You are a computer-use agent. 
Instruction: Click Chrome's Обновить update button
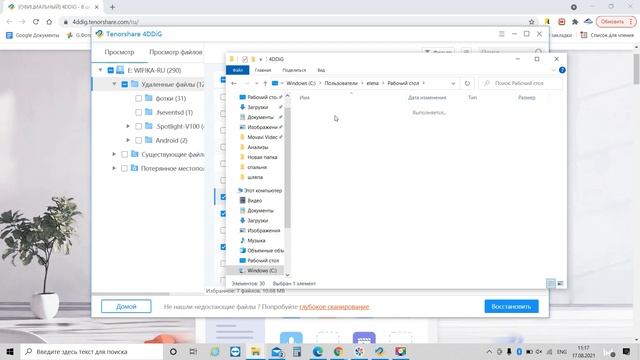click(x=616, y=22)
